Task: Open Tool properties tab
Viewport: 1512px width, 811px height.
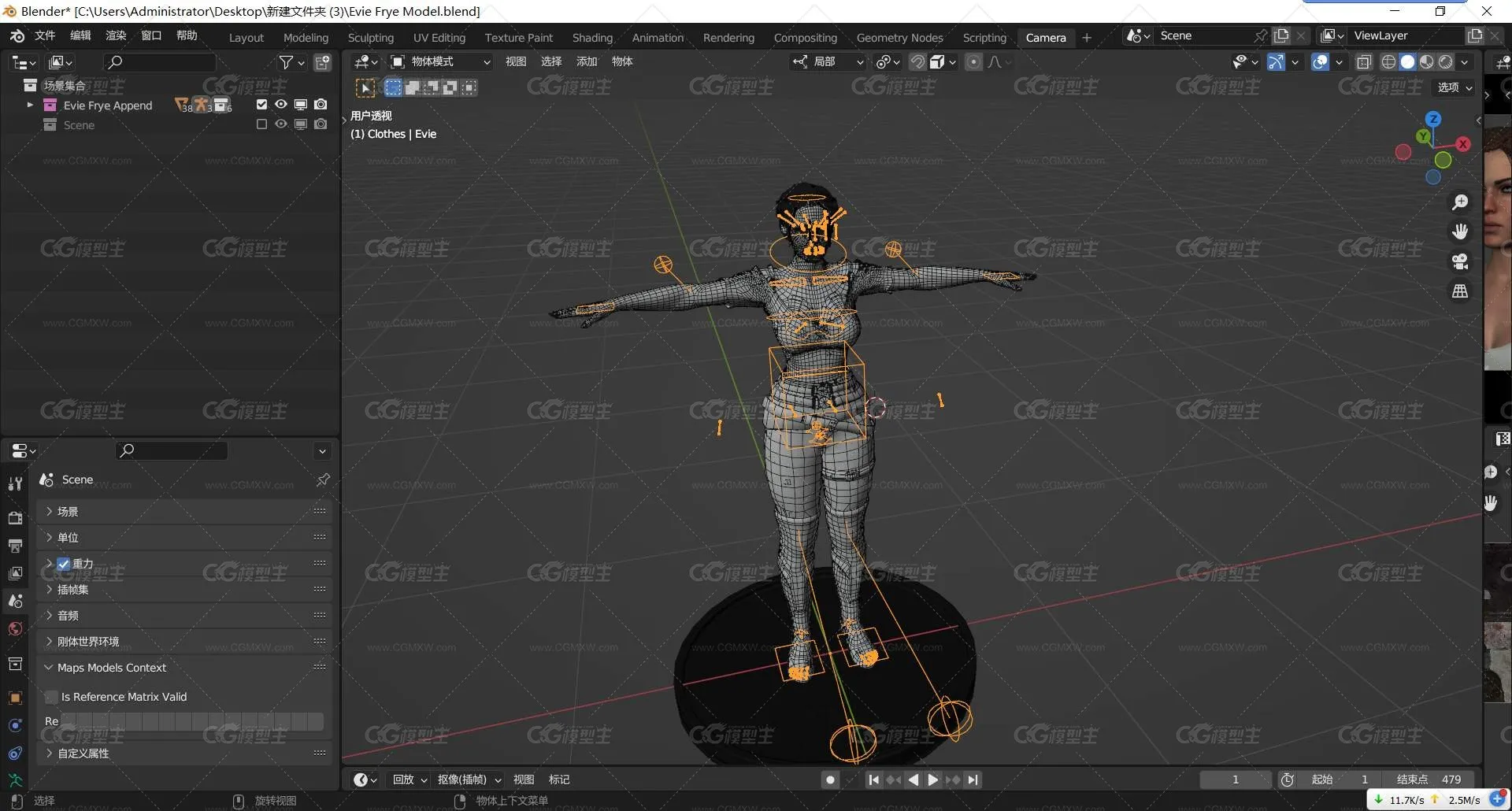Action: (15, 483)
